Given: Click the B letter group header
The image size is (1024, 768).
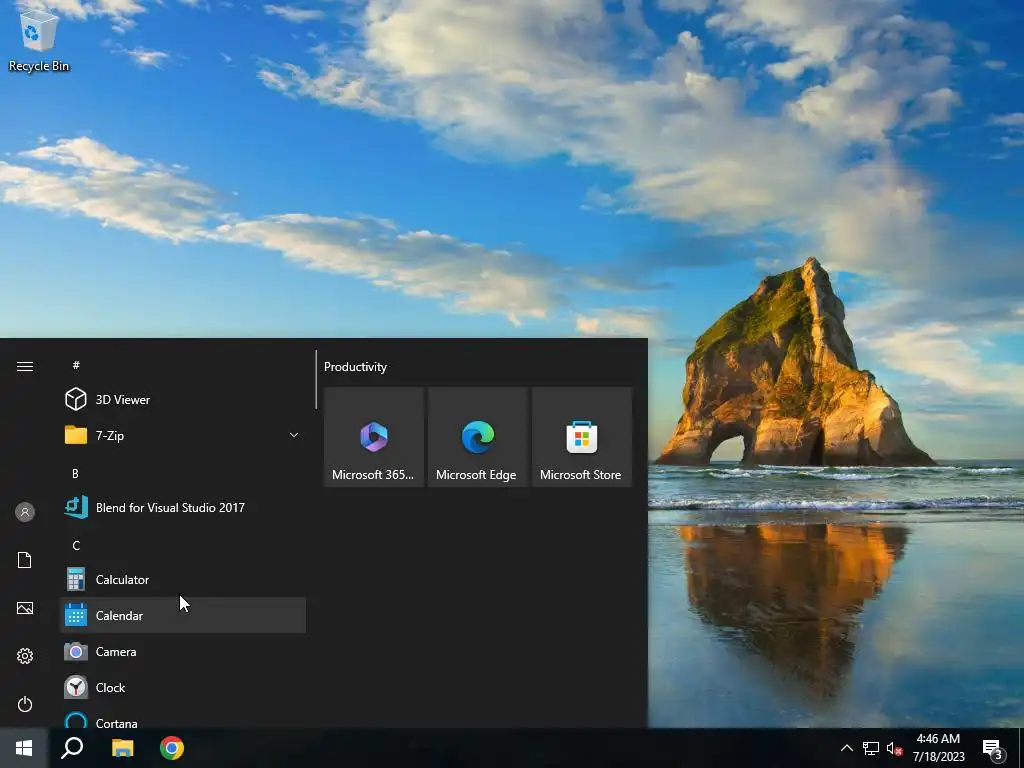Looking at the screenshot, I should click(x=75, y=473).
